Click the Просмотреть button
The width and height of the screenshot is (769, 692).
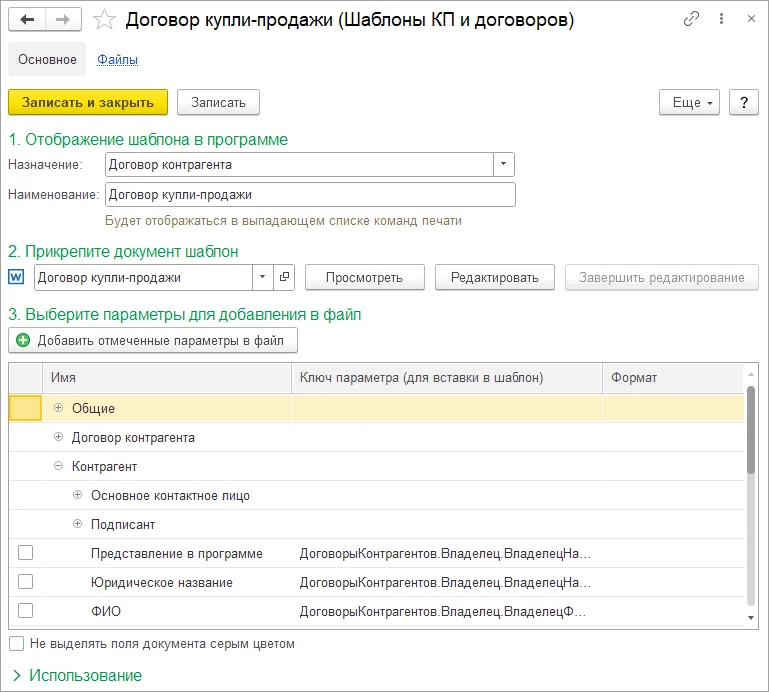coord(364,278)
